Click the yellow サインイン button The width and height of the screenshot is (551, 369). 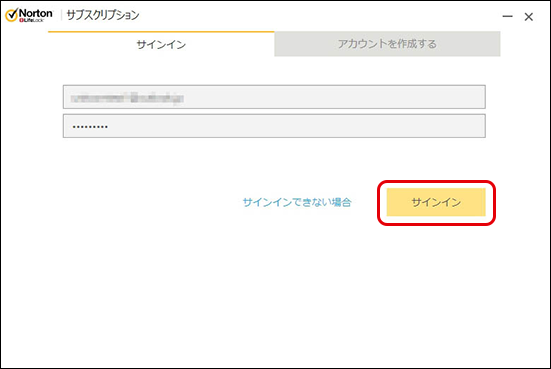[x=436, y=202]
